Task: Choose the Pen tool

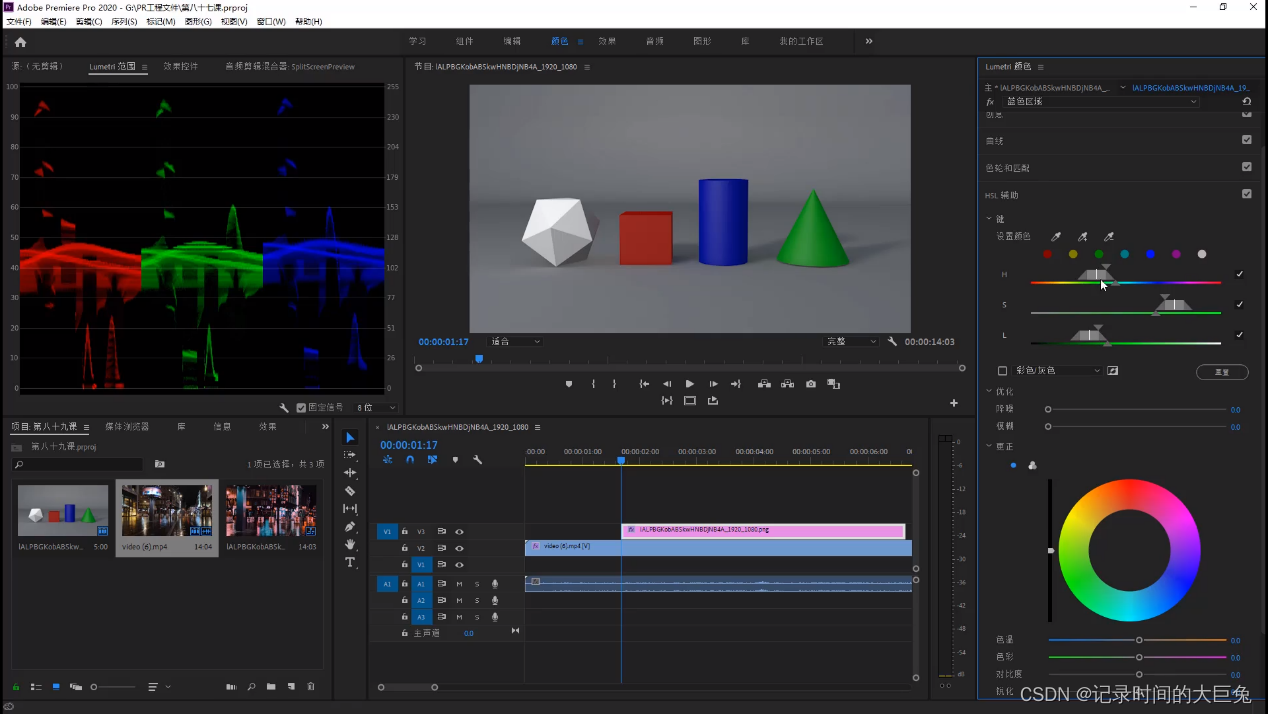Action: pos(350,527)
